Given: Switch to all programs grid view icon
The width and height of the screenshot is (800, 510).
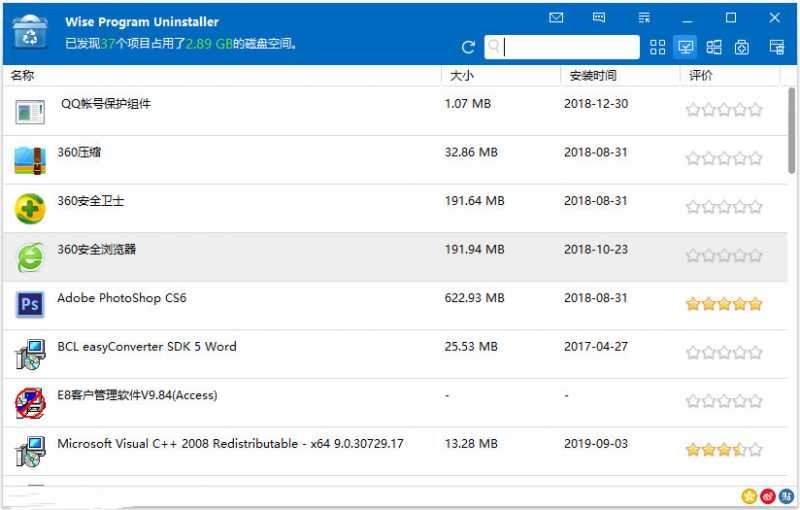Looking at the screenshot, I should [657, 47].
